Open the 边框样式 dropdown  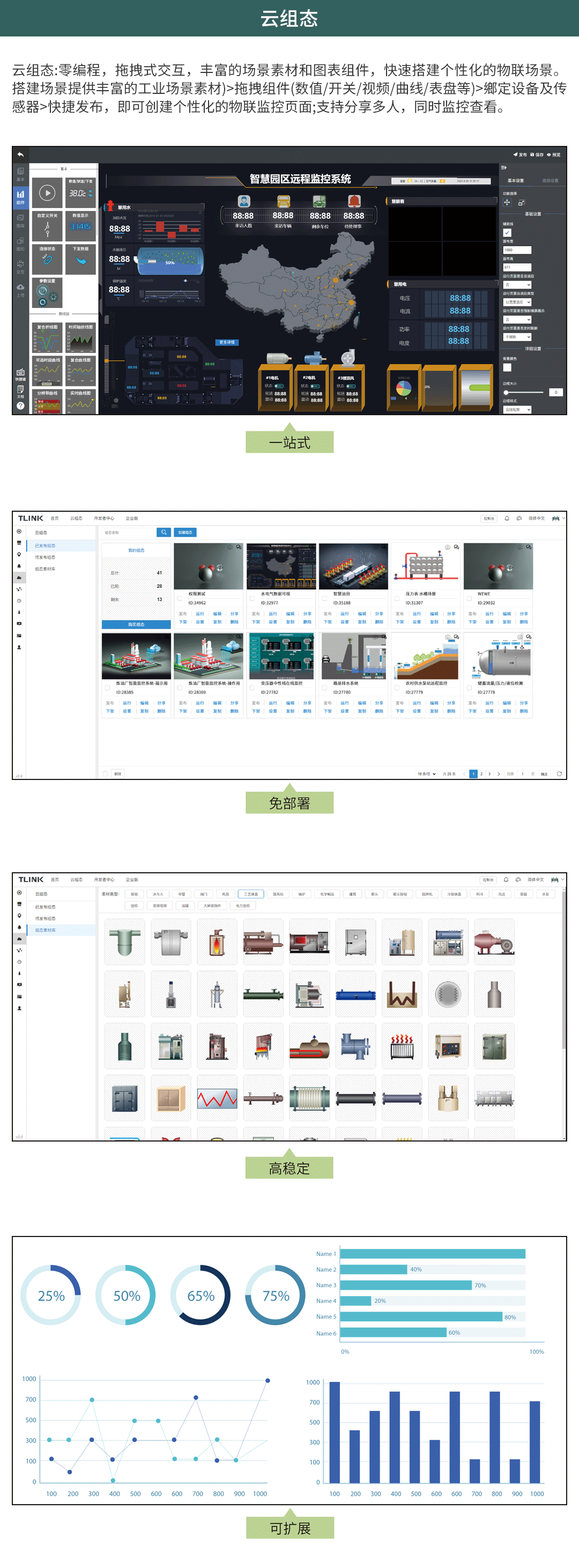click(517, 410)
